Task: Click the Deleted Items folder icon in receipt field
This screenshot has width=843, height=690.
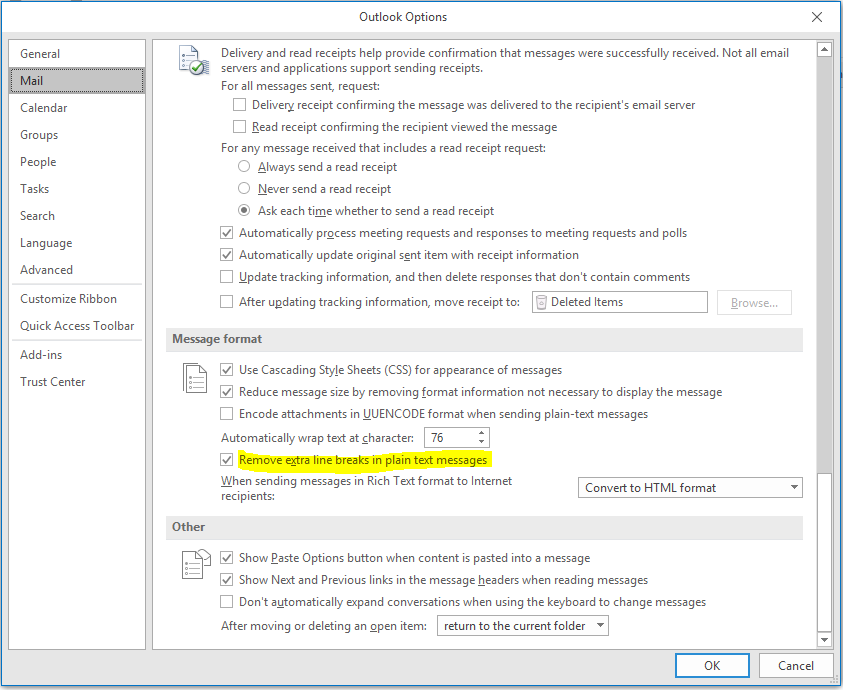Action: (x=539, y=301)
